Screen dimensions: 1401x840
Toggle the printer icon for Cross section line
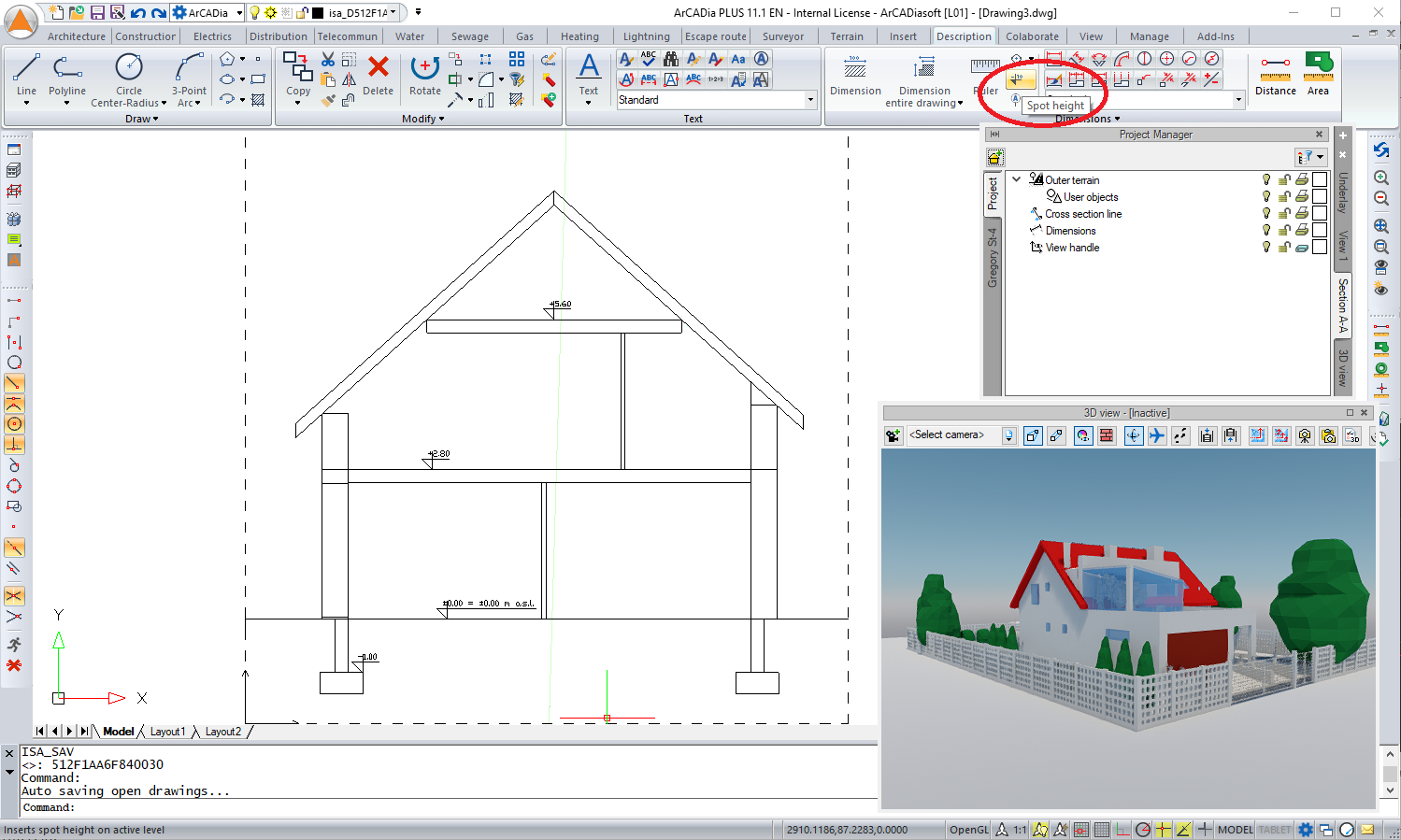pos(1300,213)
